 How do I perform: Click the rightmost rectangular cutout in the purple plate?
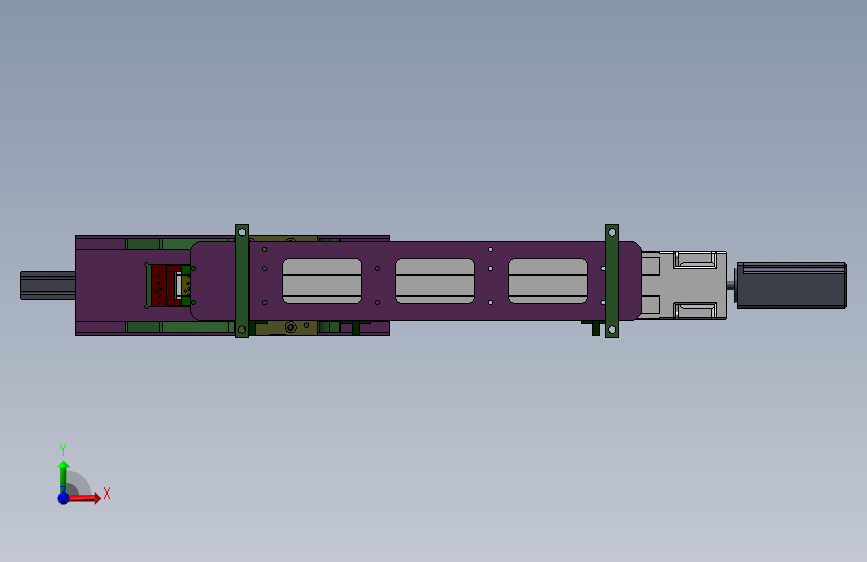point(547,281)
